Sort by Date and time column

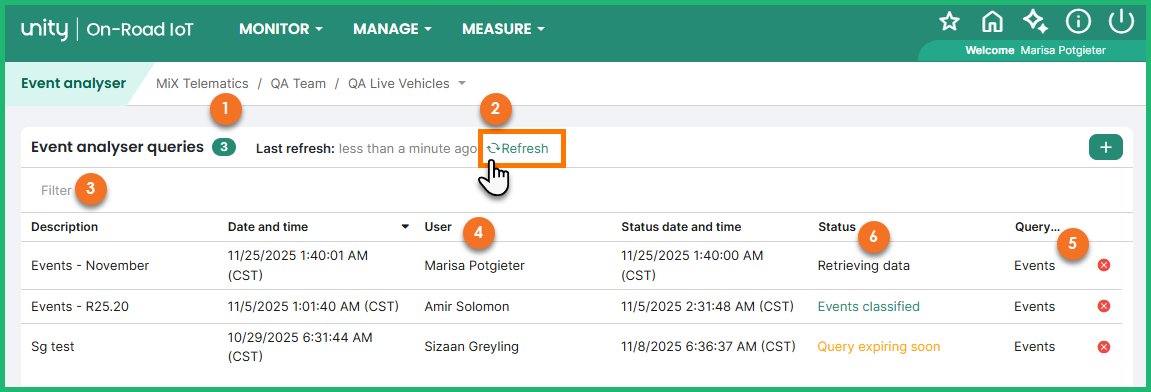(268, 227)
